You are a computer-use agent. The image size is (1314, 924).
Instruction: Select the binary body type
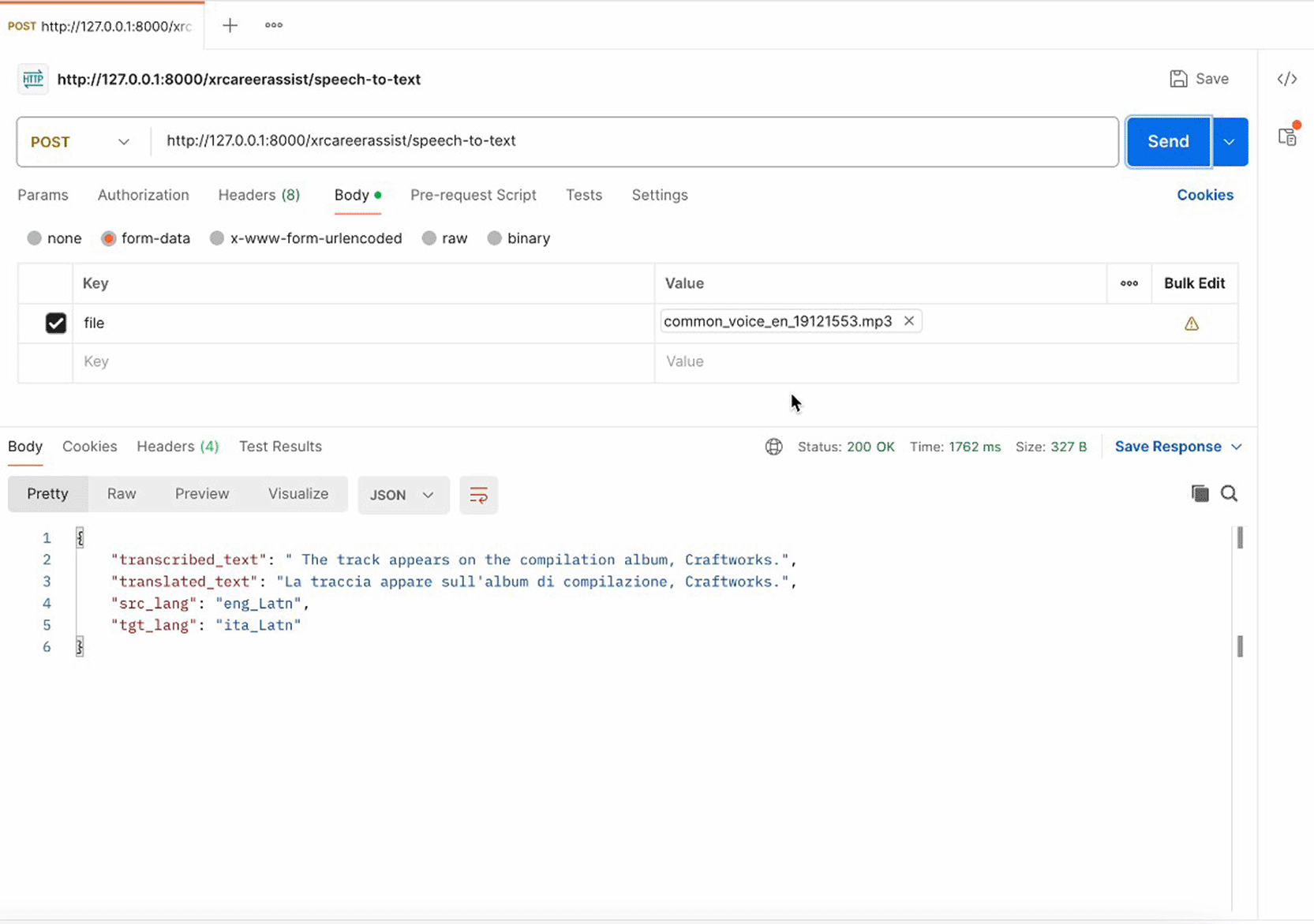coord(495,238)
